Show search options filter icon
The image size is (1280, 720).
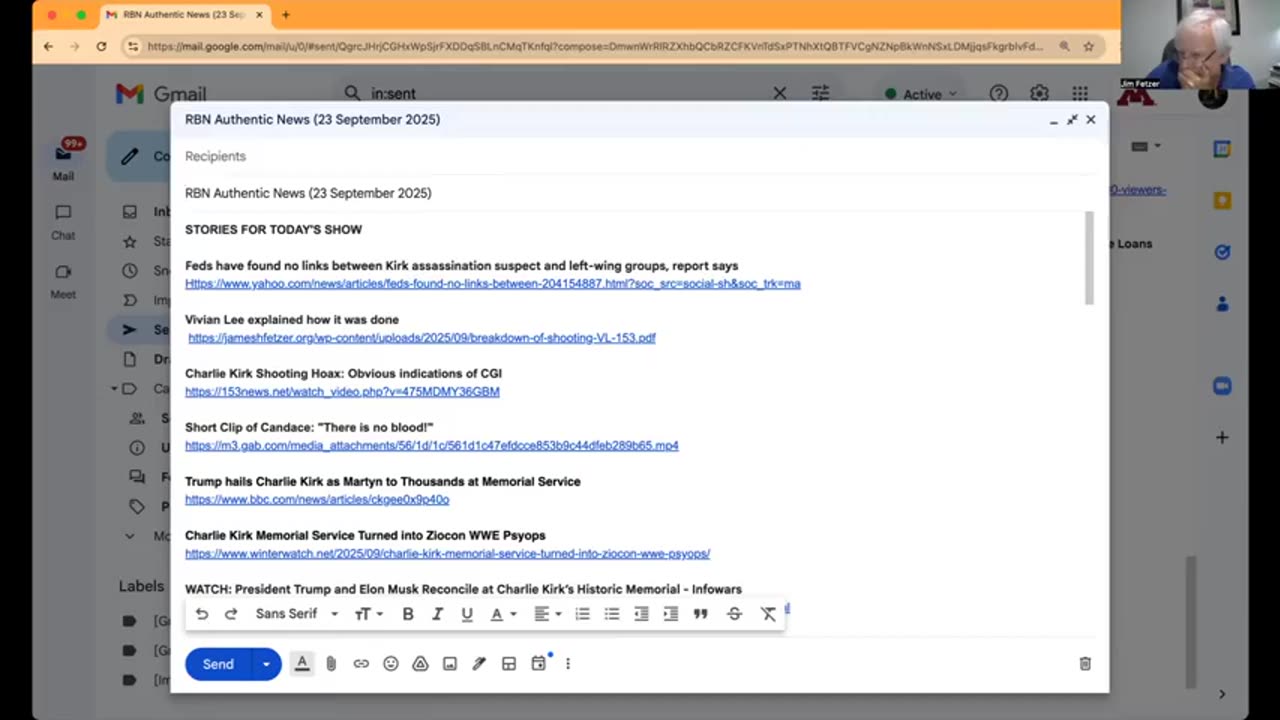point(821,94)
